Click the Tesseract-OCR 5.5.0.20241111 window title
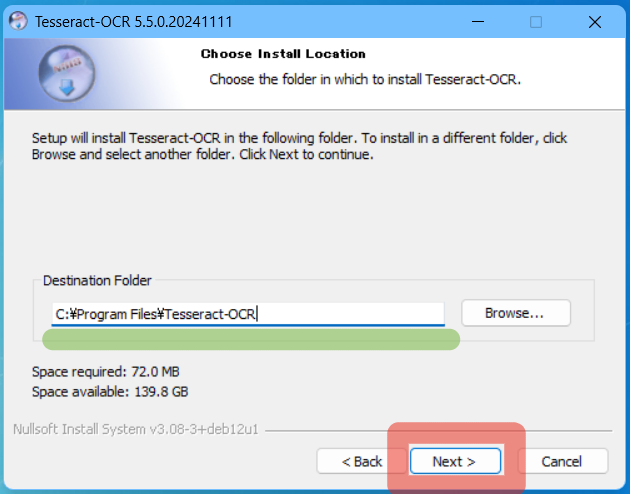The image size is (630, 494). 134,22
